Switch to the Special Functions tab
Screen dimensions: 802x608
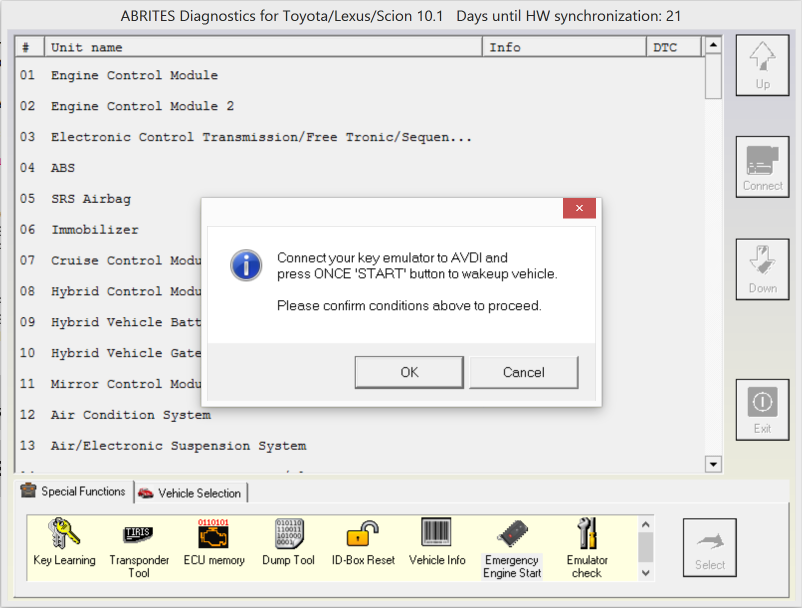(73, 491)
